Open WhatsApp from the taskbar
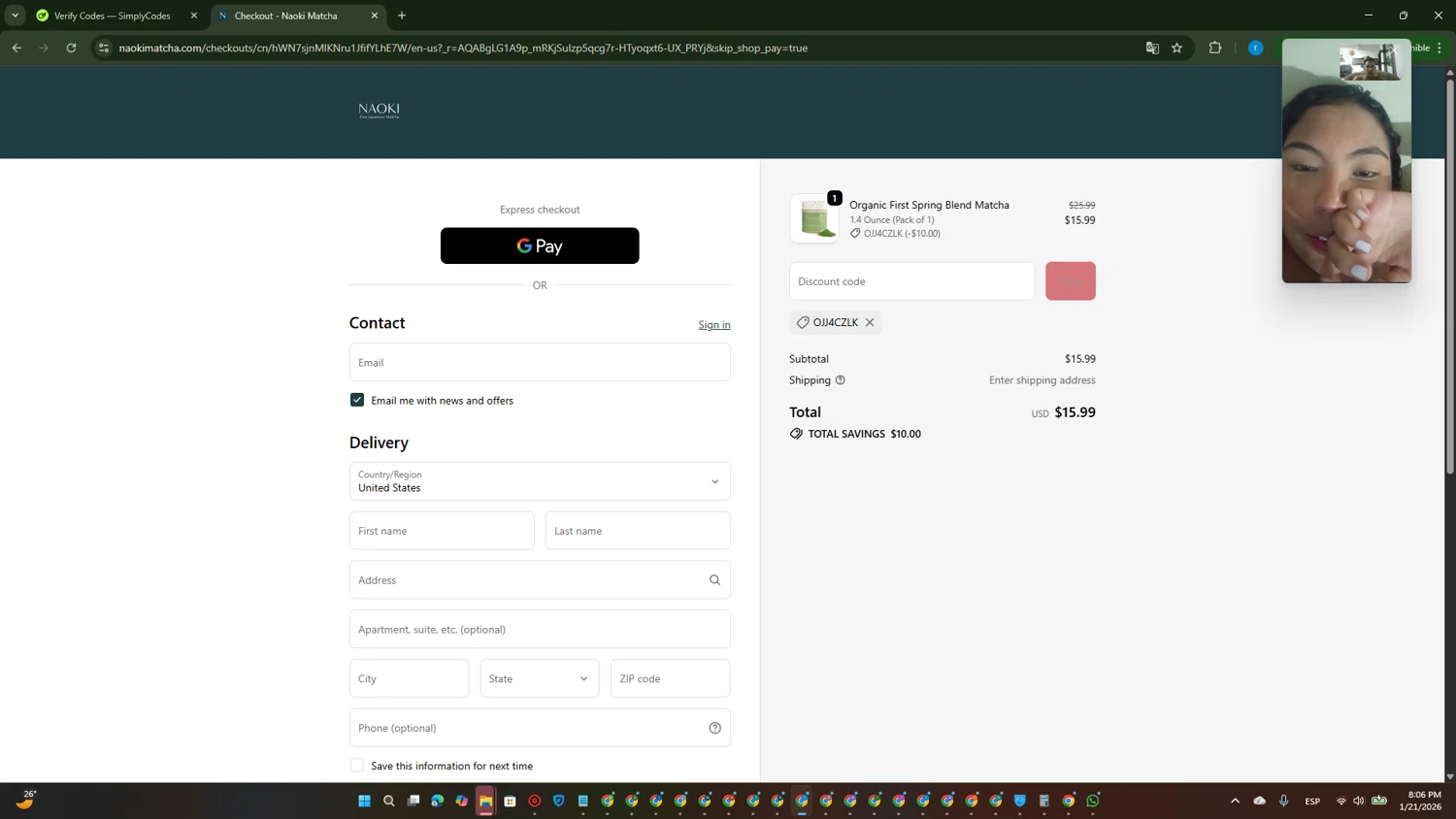 pos(1093,801)
